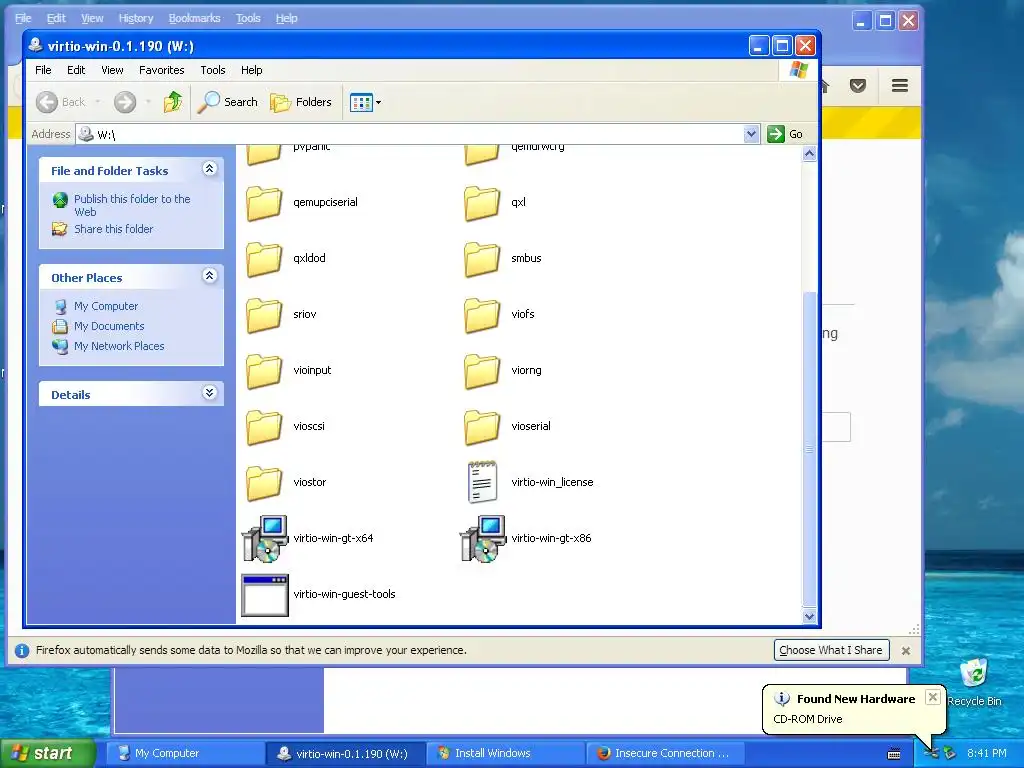Open My Computer in Other Places
The height and width of the screenshot is (768, 1024).
(x=106, y=306)
